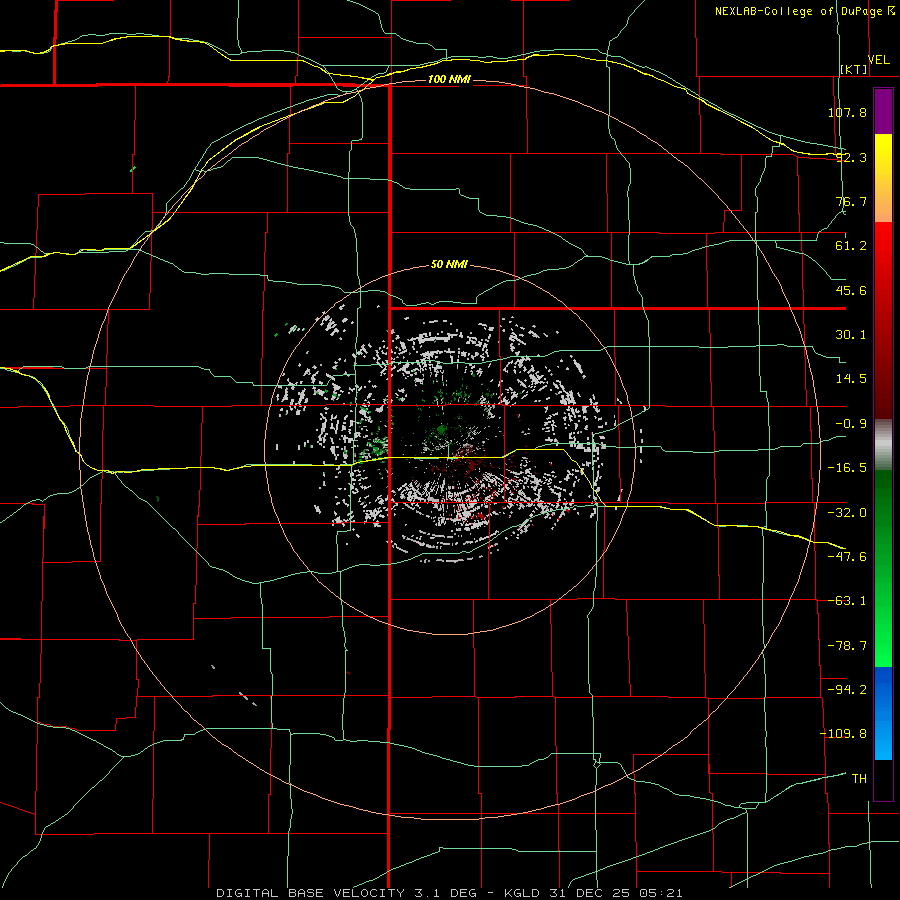Click the radar site center of the range rings
The width and height of the screenshot is (900, 900).
click(x=449, y=450)
